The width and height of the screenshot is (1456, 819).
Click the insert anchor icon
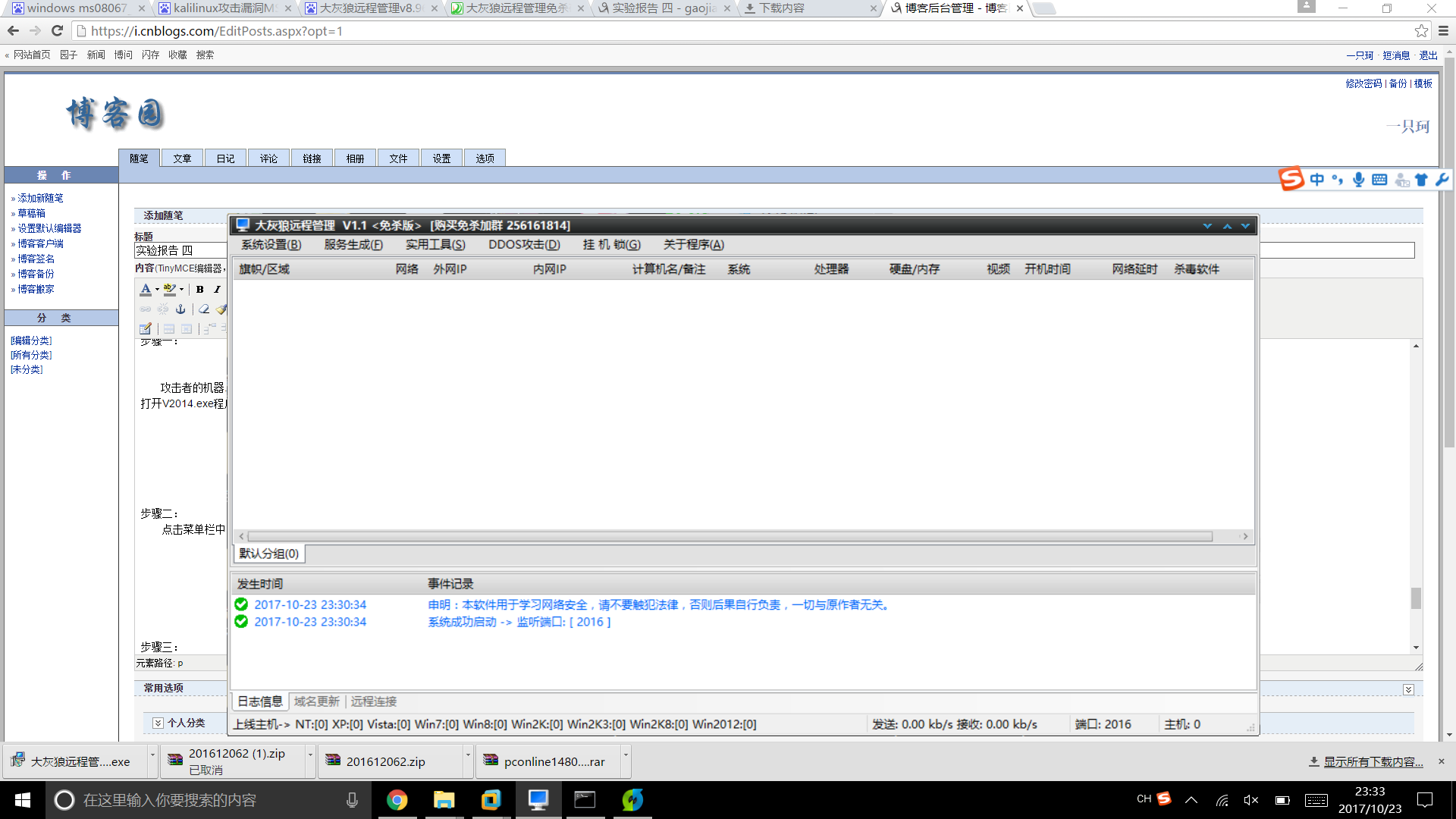tap(180, 309)
